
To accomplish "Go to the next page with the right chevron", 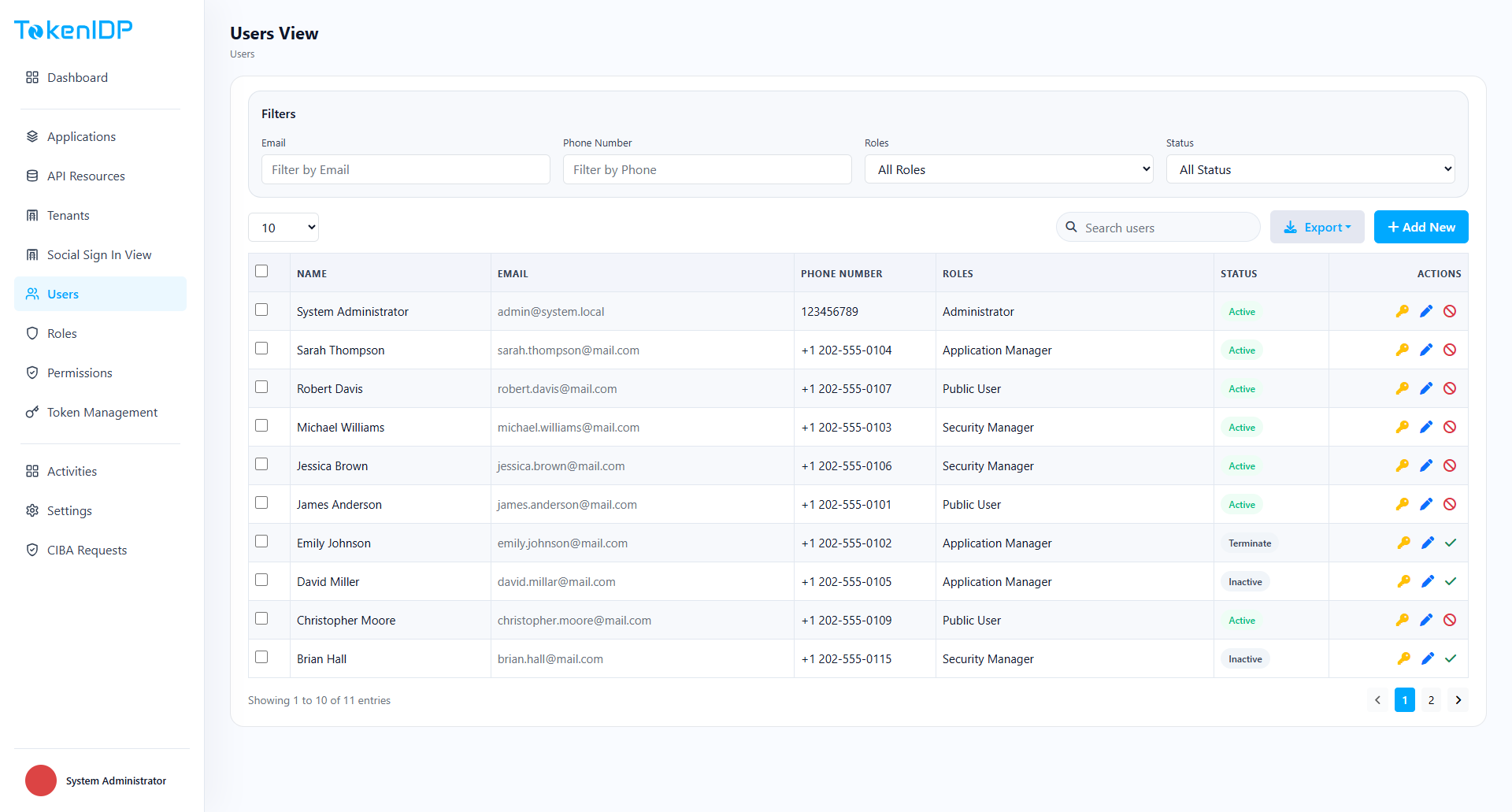I will coord(1458,699).
